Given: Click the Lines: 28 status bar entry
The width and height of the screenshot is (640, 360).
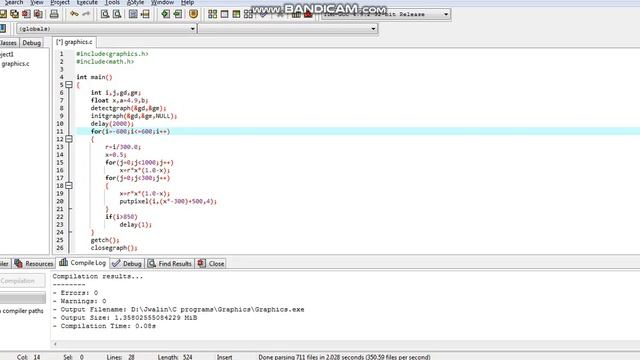Looking at the screenshot, I should 120,357.
